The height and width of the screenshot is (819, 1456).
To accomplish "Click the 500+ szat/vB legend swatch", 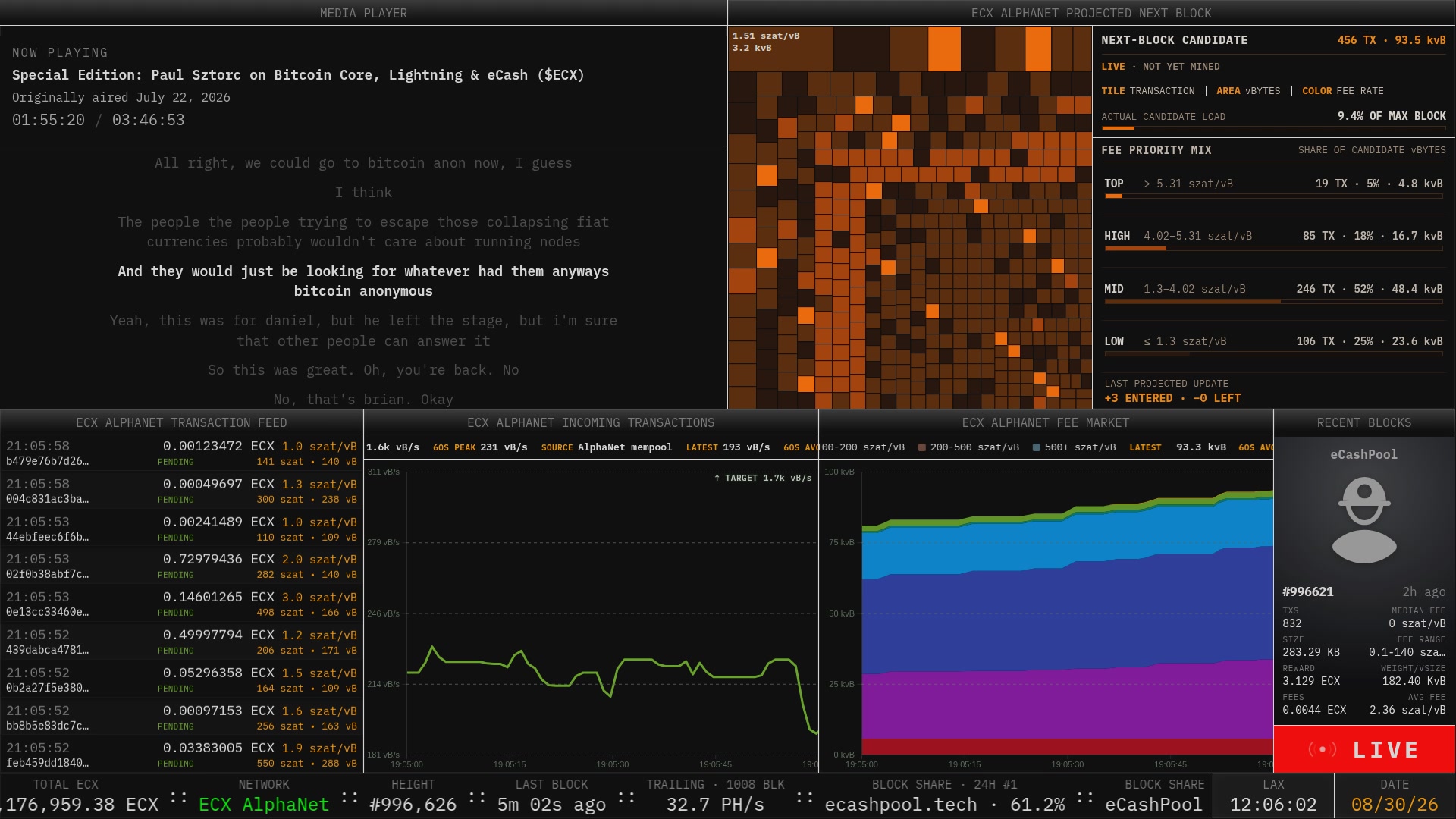I will point(1037,447).
